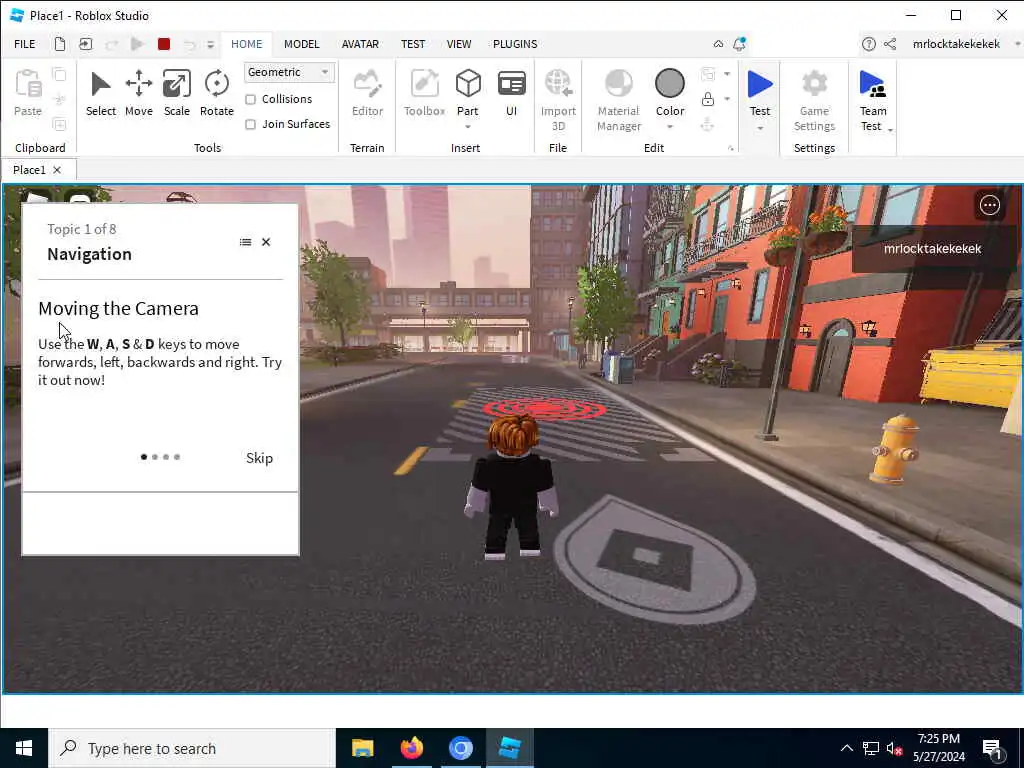The height and width of the screenshot is (768, 1024).
Task: Expand the lock tool dropdown arrow
Action: pyautogui.click(x=727, y=99)
